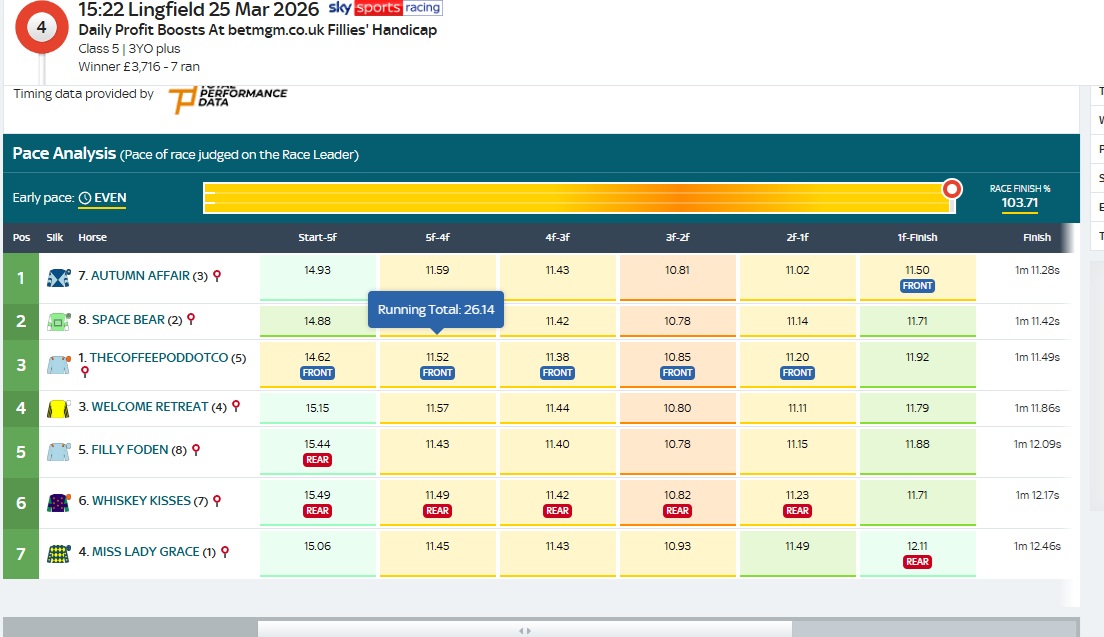Image resolution: width=1104 pixels, height=637 pixels.
Task: Click the Welcome Retreat yellow silk icon
Action: click(57, 408)
